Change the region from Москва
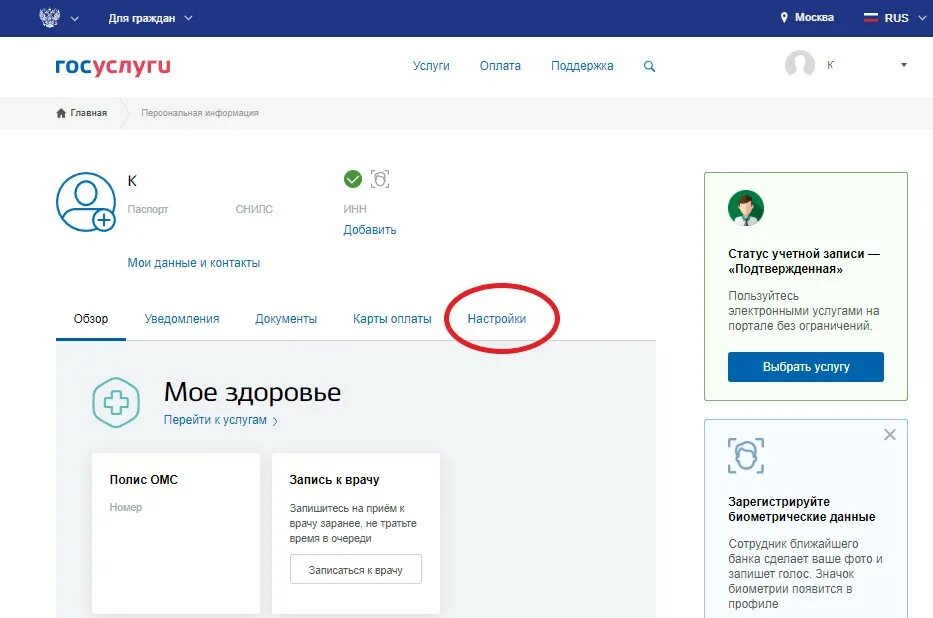The width and height of the screenshot is (933, 618). pyautogui.click(x=814, y=18)
